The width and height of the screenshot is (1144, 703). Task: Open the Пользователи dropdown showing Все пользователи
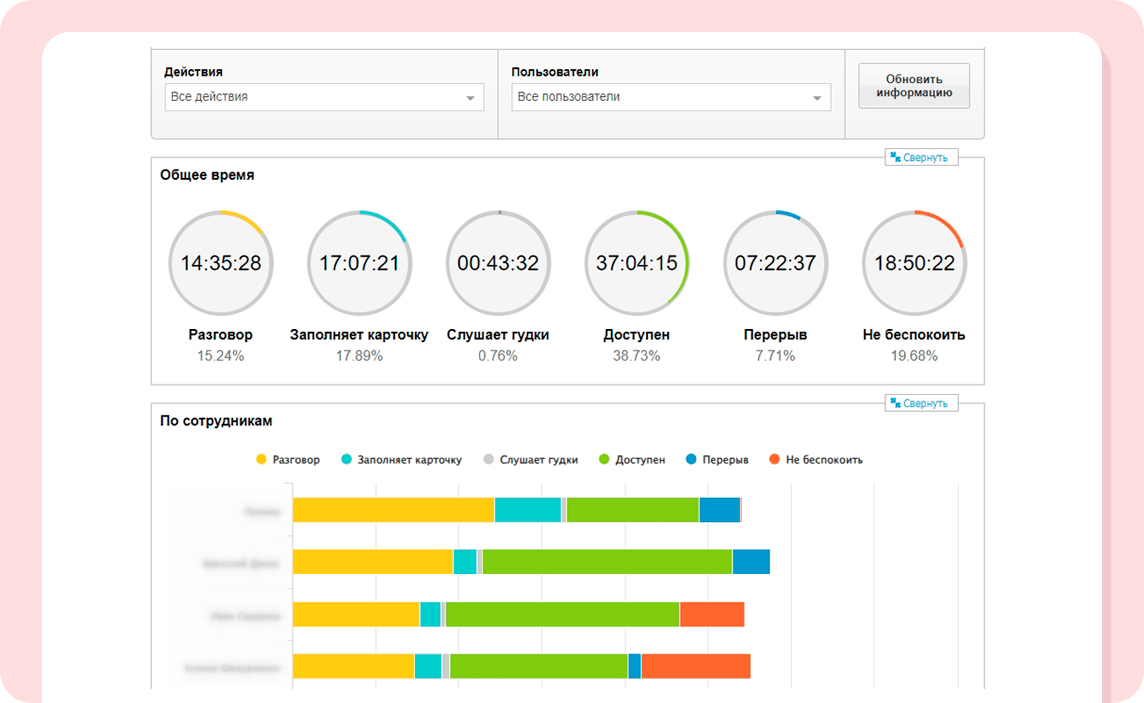670,97
